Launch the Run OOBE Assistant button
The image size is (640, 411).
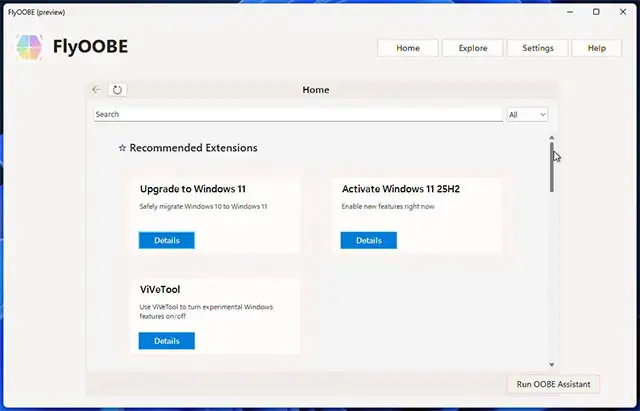553,384
